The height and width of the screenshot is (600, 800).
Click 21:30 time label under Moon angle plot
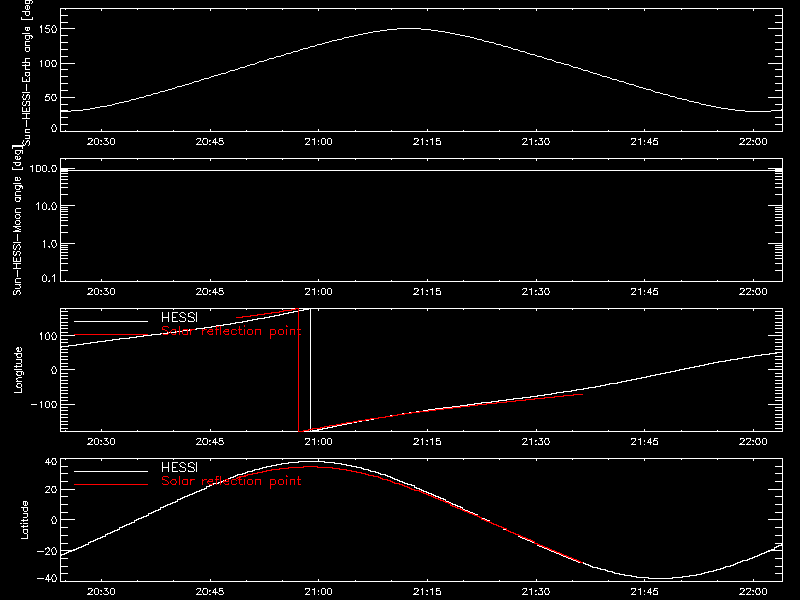click(536, 292)
